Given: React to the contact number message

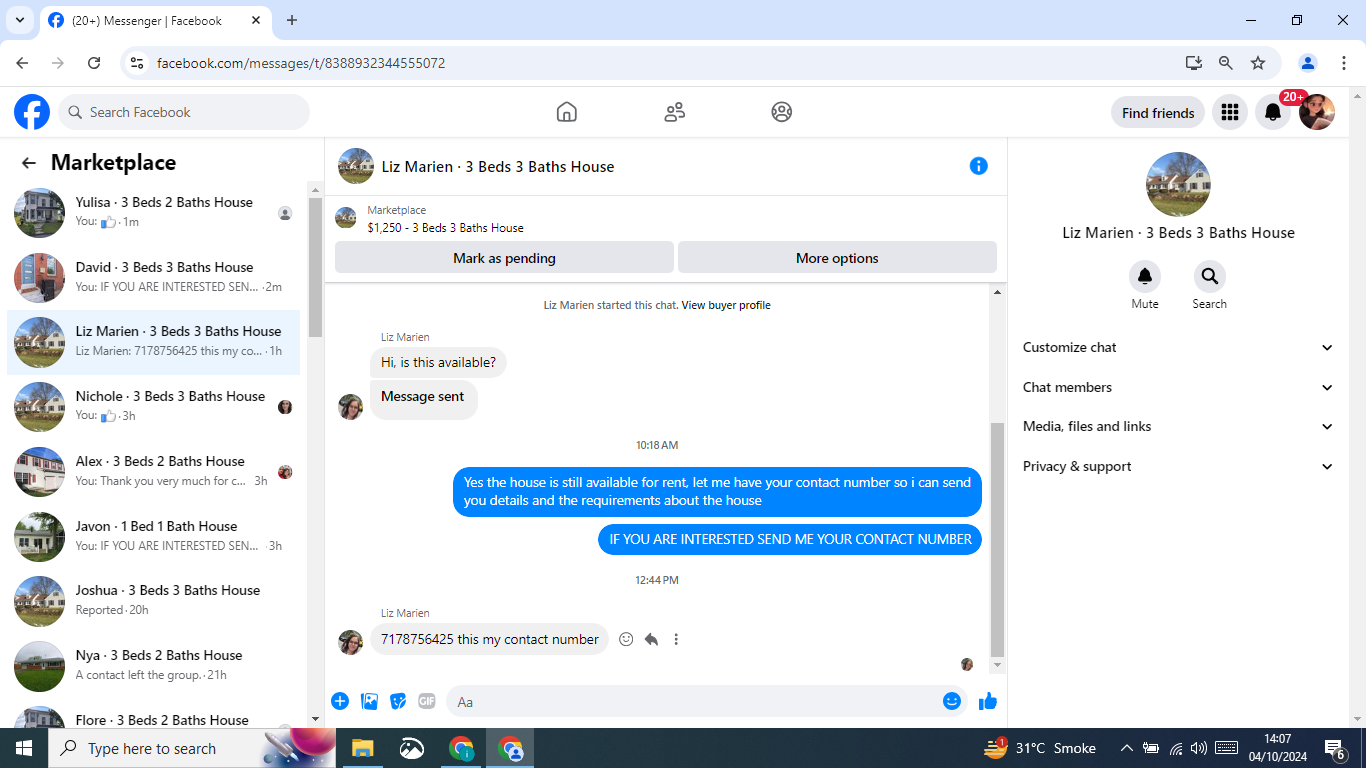Looking at the screenshot, I should click(x=626, y=639).
